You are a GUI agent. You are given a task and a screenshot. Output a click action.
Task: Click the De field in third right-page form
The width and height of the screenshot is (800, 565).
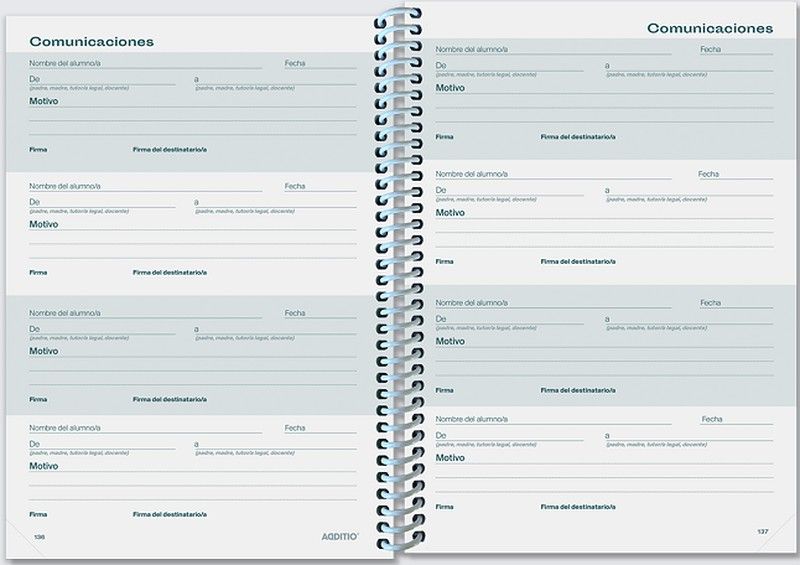[x=509, y=318]
